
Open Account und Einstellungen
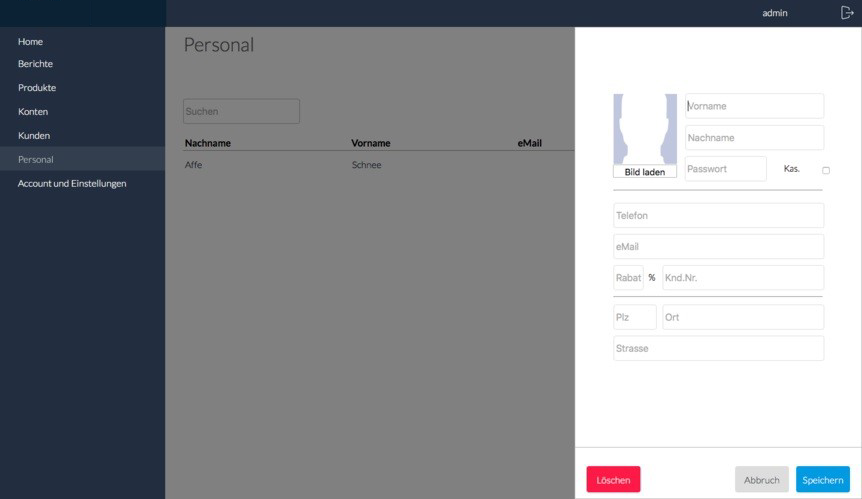72,184
